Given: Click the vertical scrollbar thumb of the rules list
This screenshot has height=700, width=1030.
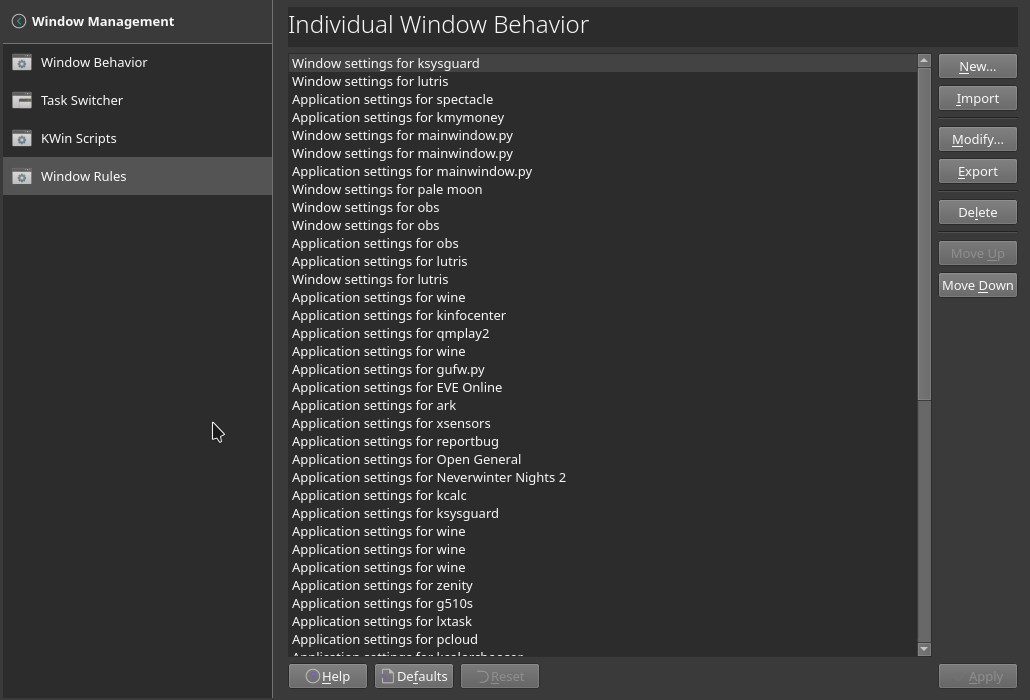Looking at the screenshot, I should pos(924,233).
